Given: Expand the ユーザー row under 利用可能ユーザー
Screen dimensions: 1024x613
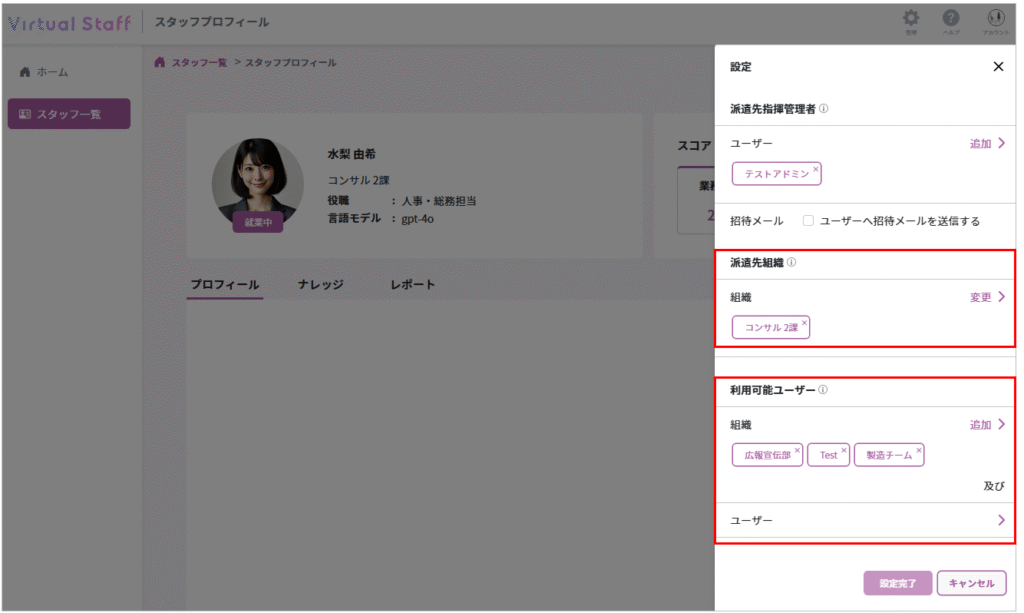Looking at the screenshot, I should click(x=1000, y=520).
